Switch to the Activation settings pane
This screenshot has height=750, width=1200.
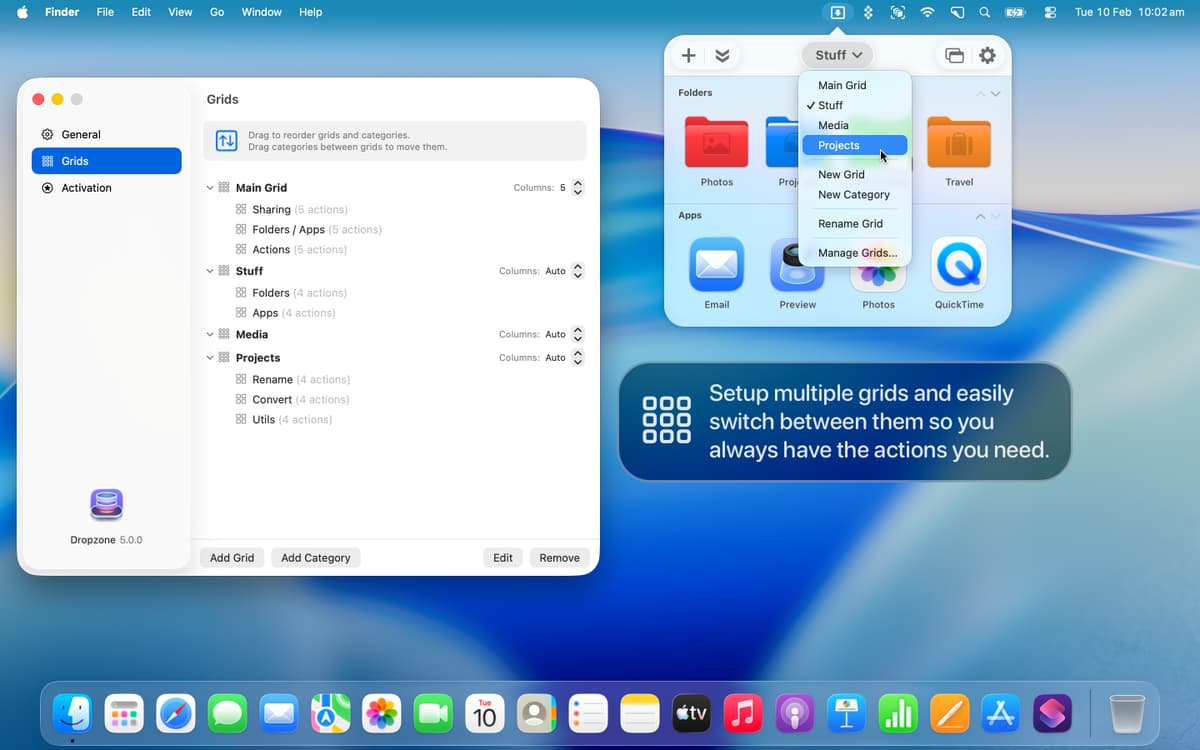point(86,188)
